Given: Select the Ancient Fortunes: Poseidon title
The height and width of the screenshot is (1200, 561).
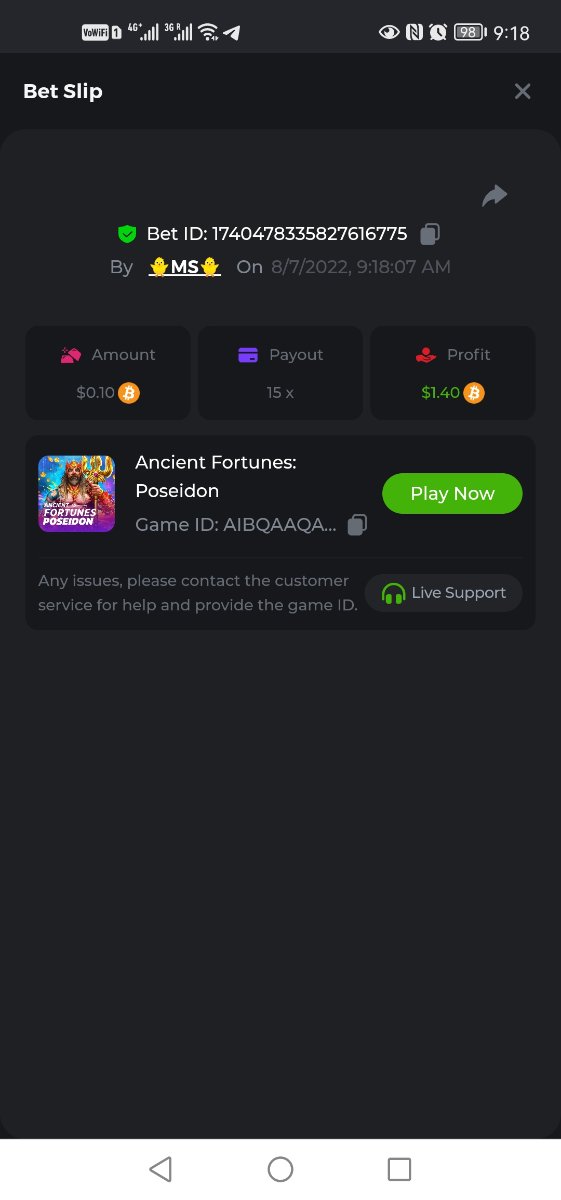Looking at the screenshot, I should (x=216, y=477).
